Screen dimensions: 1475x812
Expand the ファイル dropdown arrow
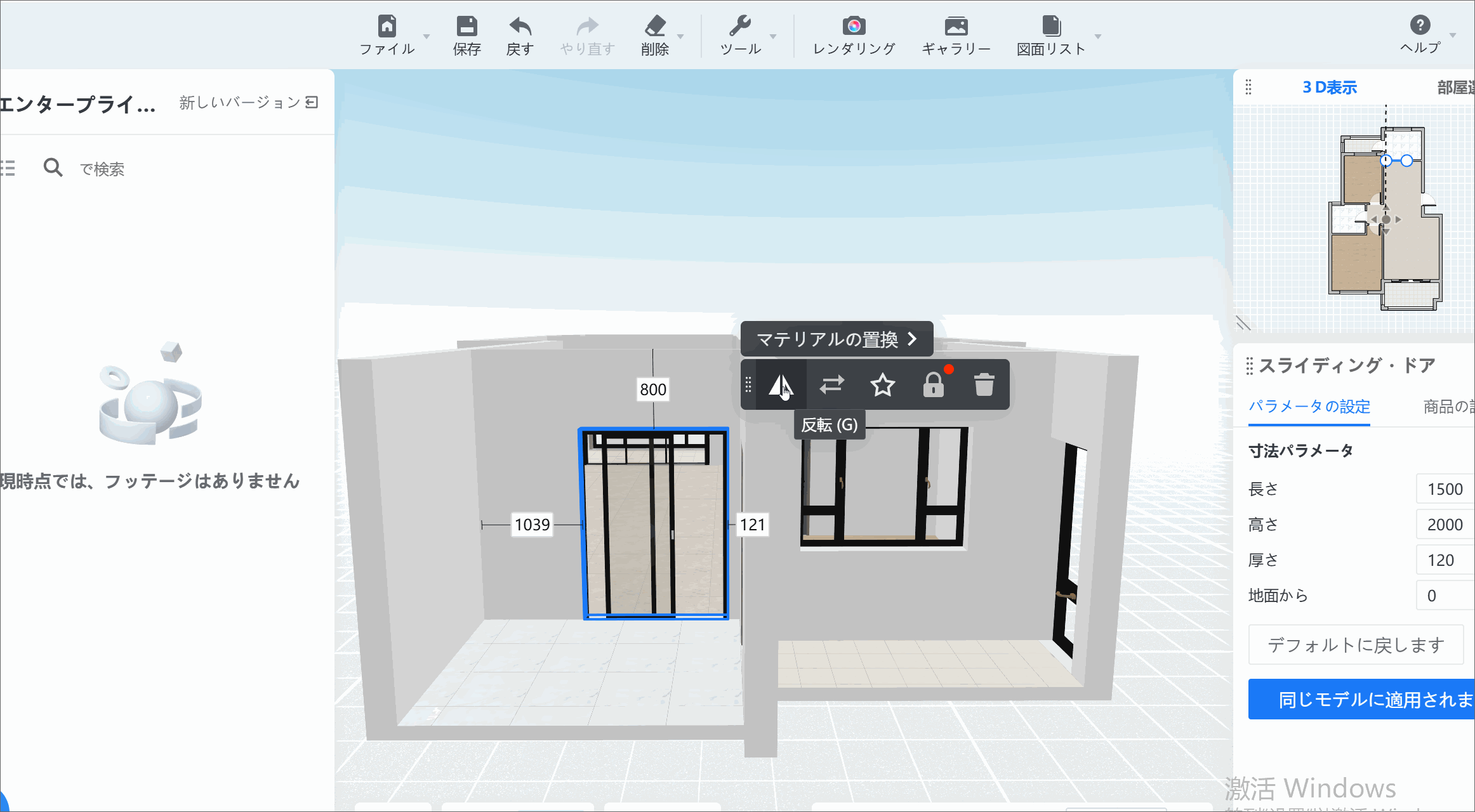pyautogui.click(x=427, y=36)
